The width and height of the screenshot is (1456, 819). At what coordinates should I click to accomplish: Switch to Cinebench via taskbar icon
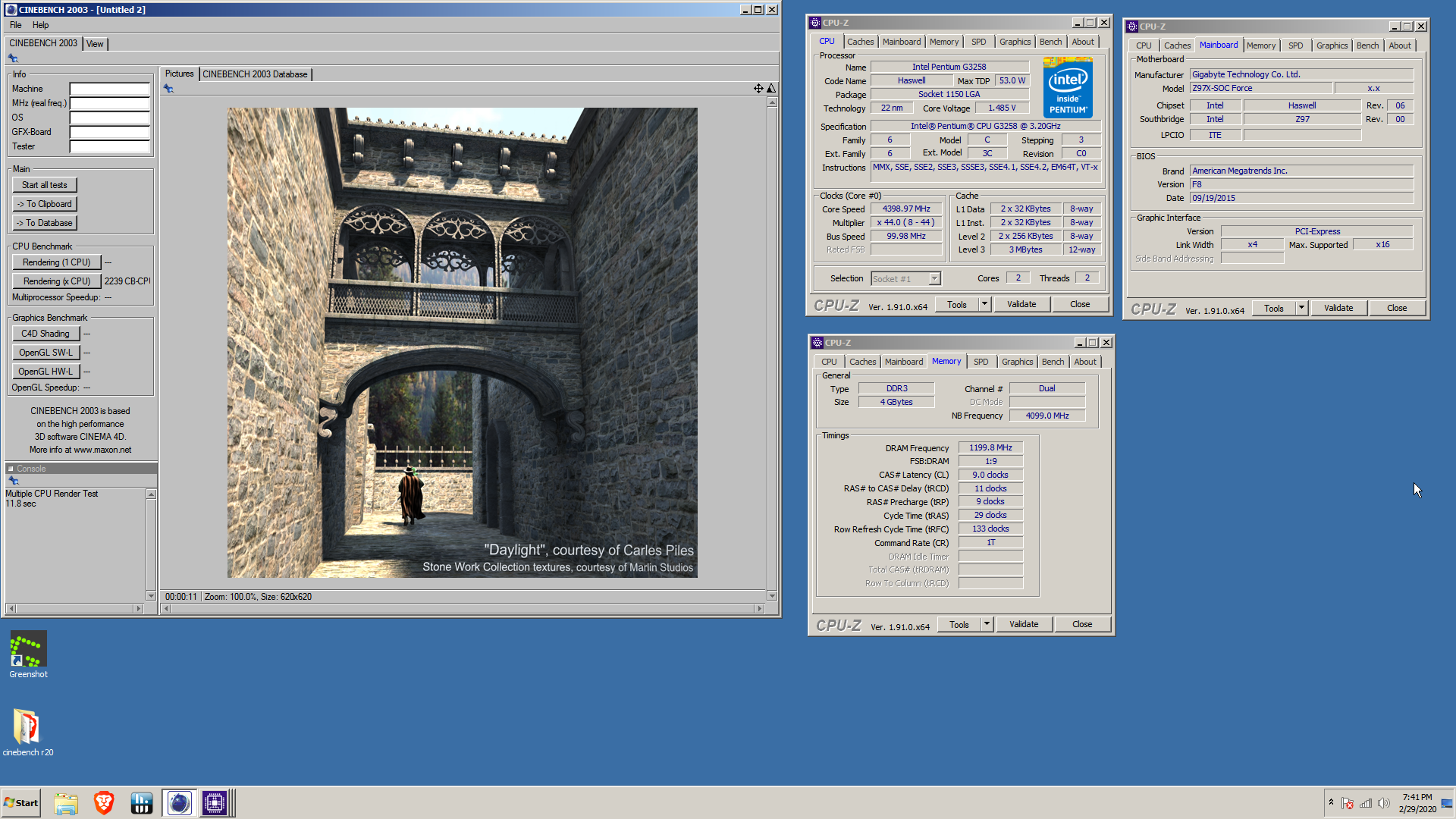click(x=179, y=803)
